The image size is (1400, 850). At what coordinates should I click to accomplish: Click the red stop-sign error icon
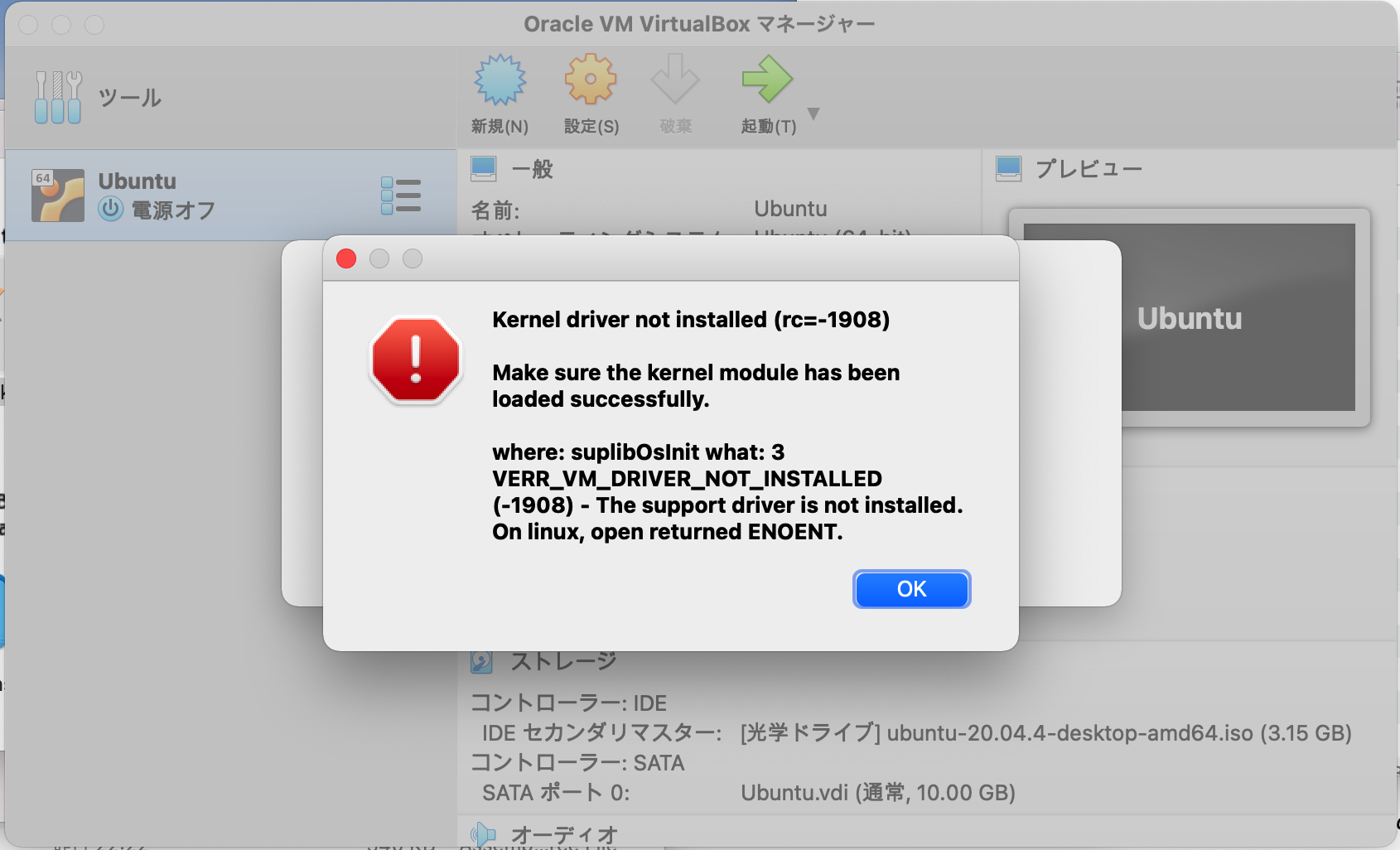coord(416,360)
